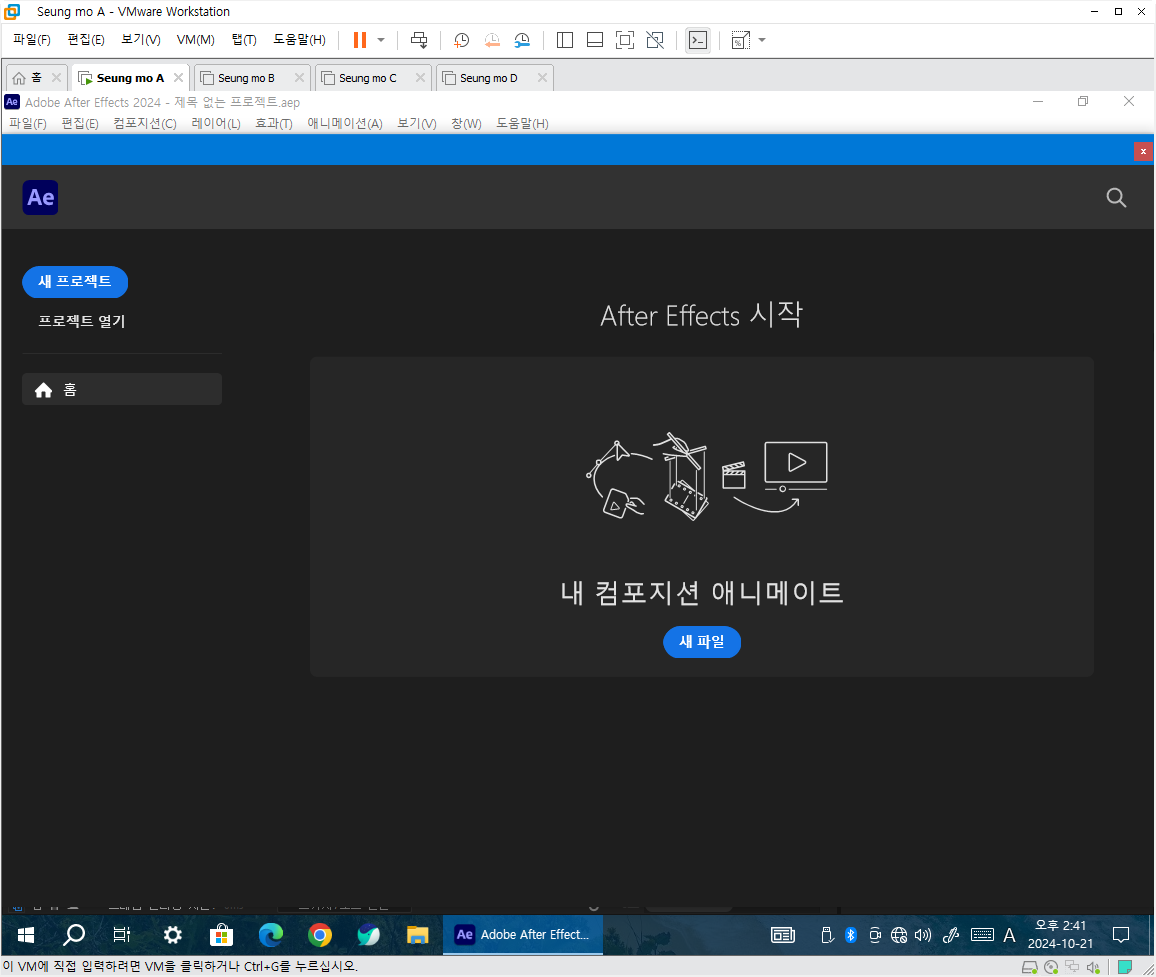Open After Effects 효과(T) menu
The height and width of the screenshot is (977, 1156).
274,123
